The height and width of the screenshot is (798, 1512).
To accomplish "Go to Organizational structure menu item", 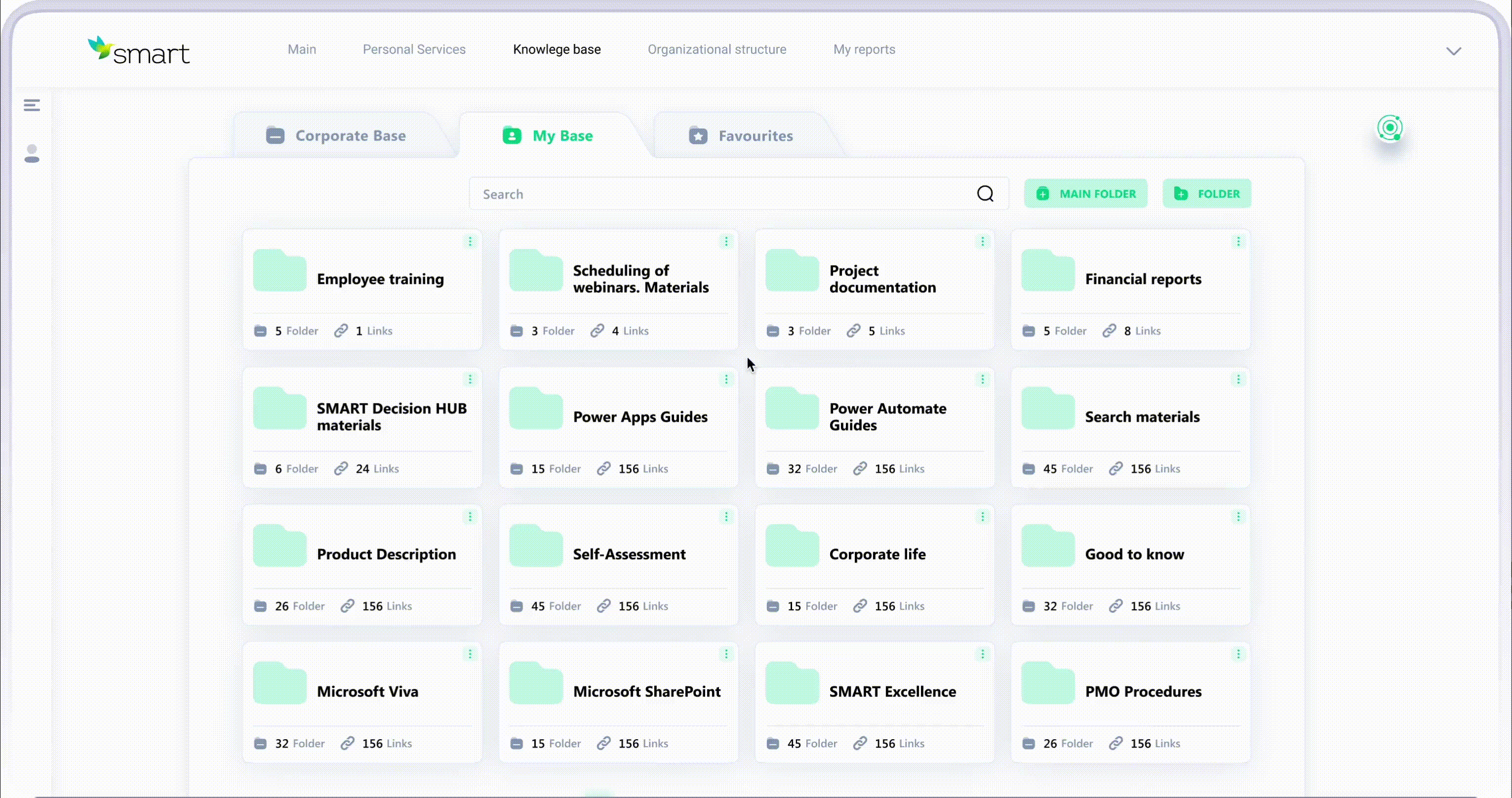I will coord(716,49).
